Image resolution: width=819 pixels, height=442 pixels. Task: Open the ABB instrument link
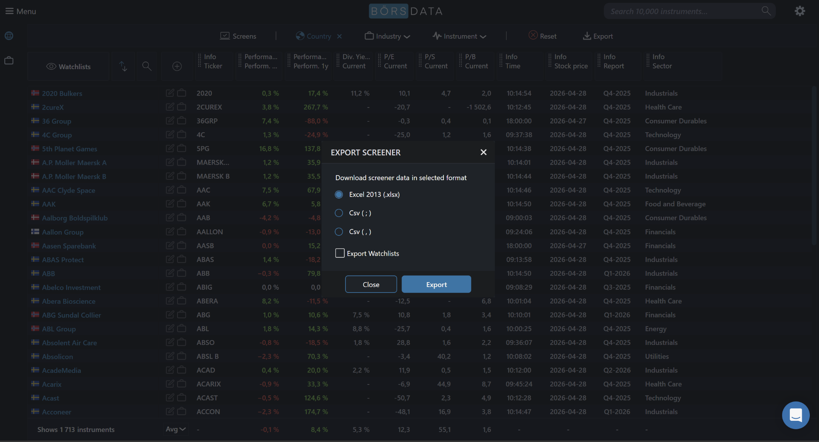point(48,273)
